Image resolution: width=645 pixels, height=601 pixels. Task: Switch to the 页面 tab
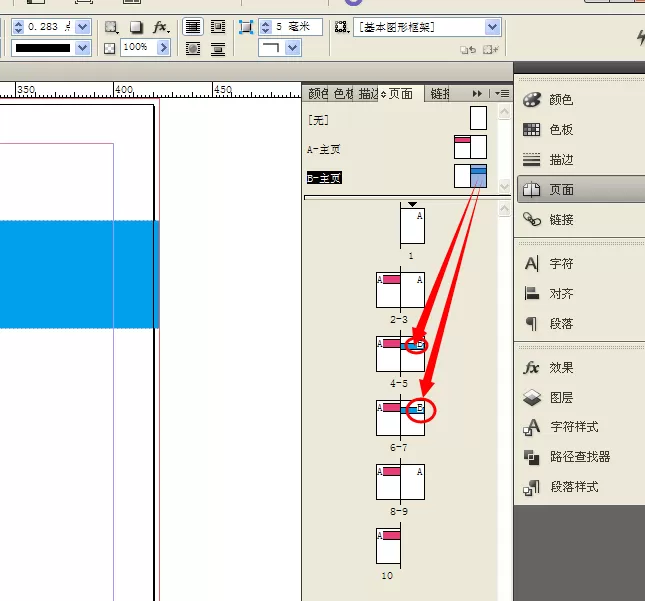(401, 94)
